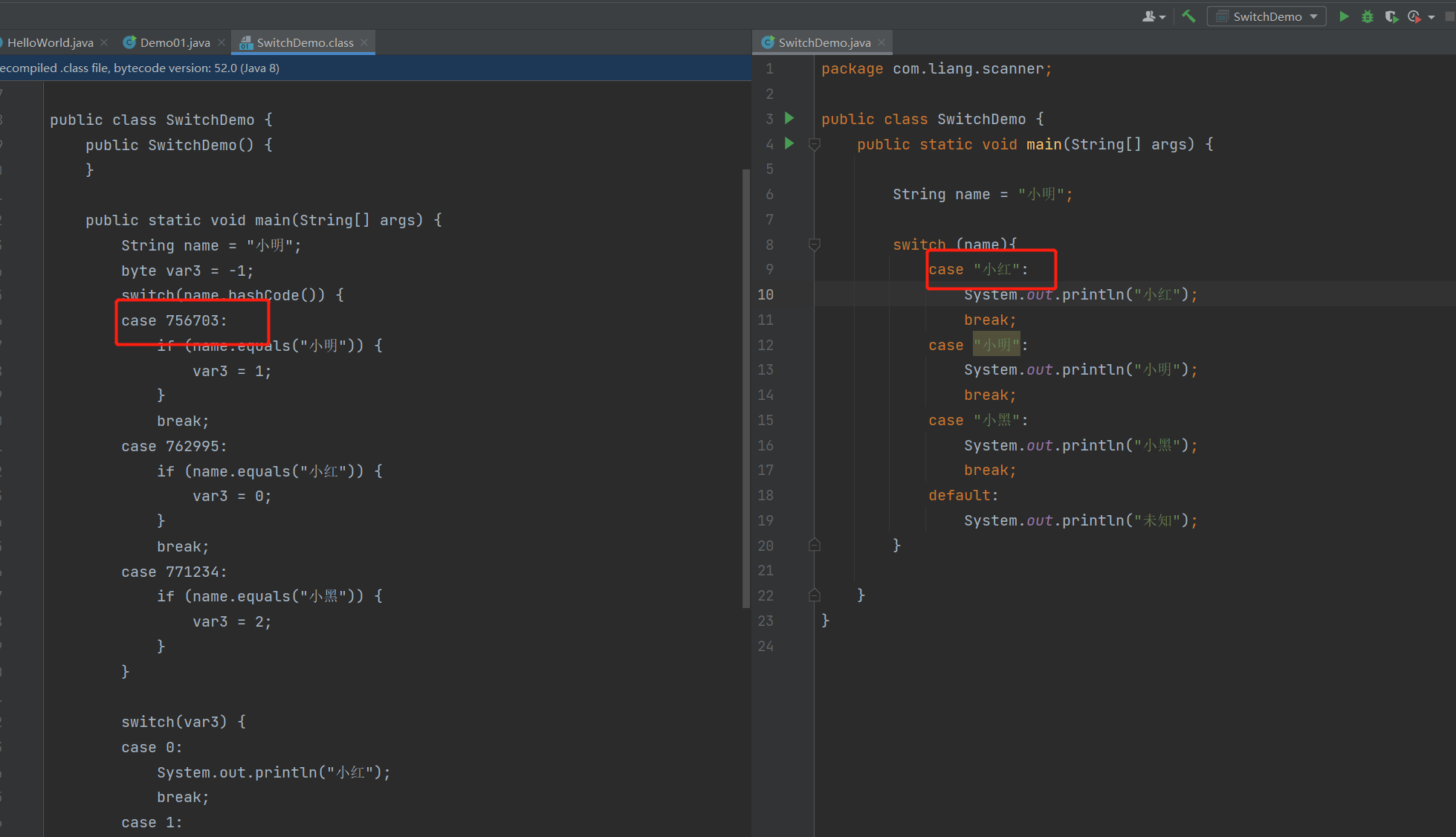The height and width of the screenshot is (837, 1456).
Task: Click the Build Project hammer icon
Action: click(x=1188, y=16)
